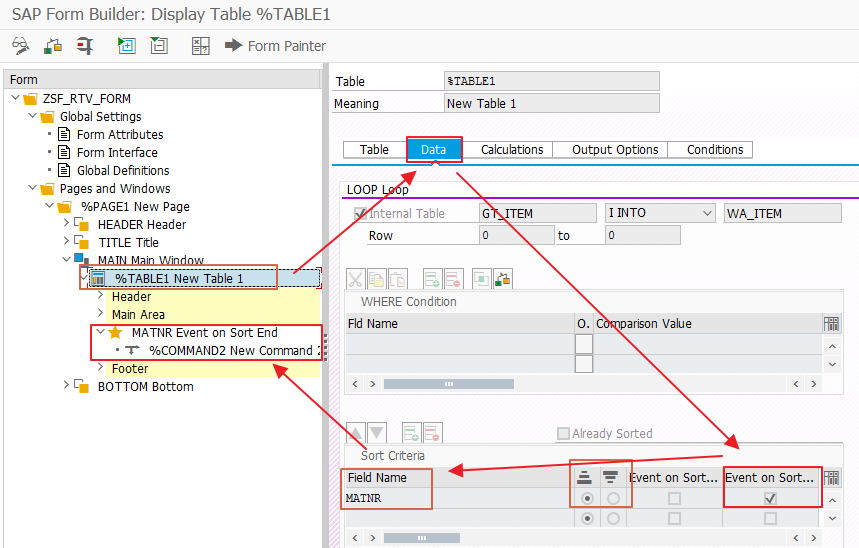859x548 pixels.
Task: Click the WA_ITEM work area field
Action: (782, 213)
